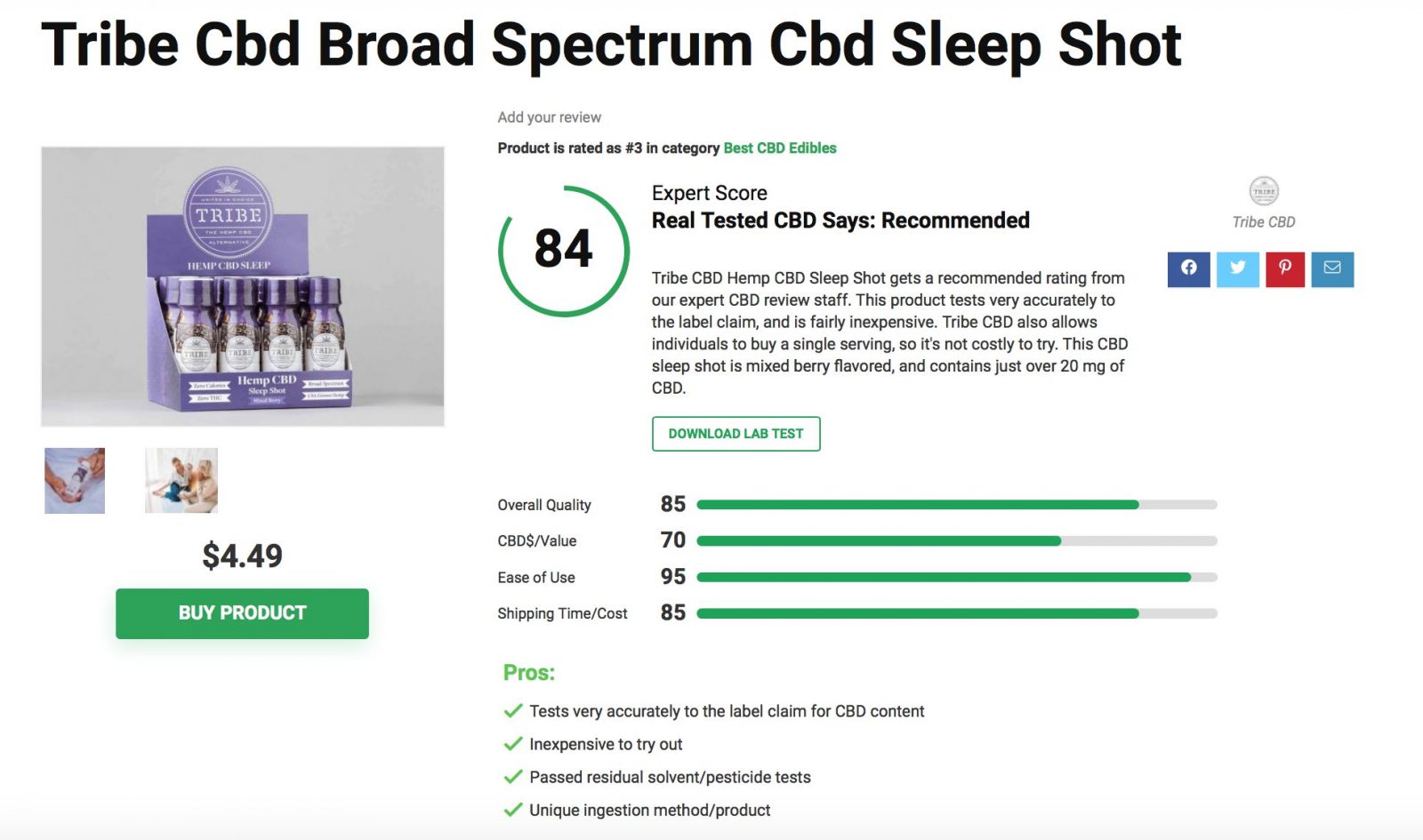View the main Tribe sleep shot product image

point(243,286)
